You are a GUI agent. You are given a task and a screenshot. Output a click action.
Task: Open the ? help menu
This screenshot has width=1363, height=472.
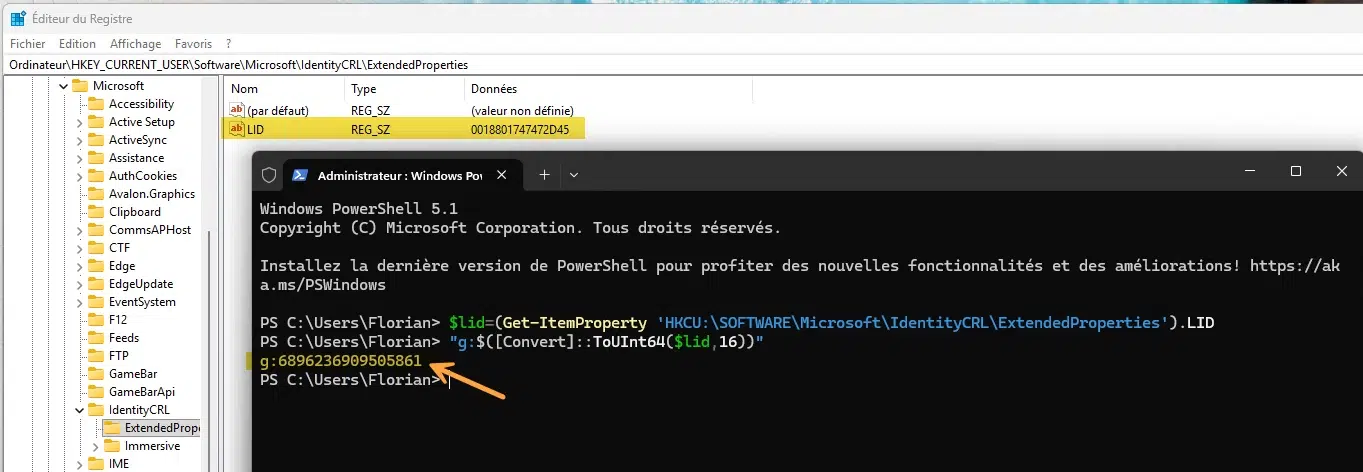pos(228,44)
